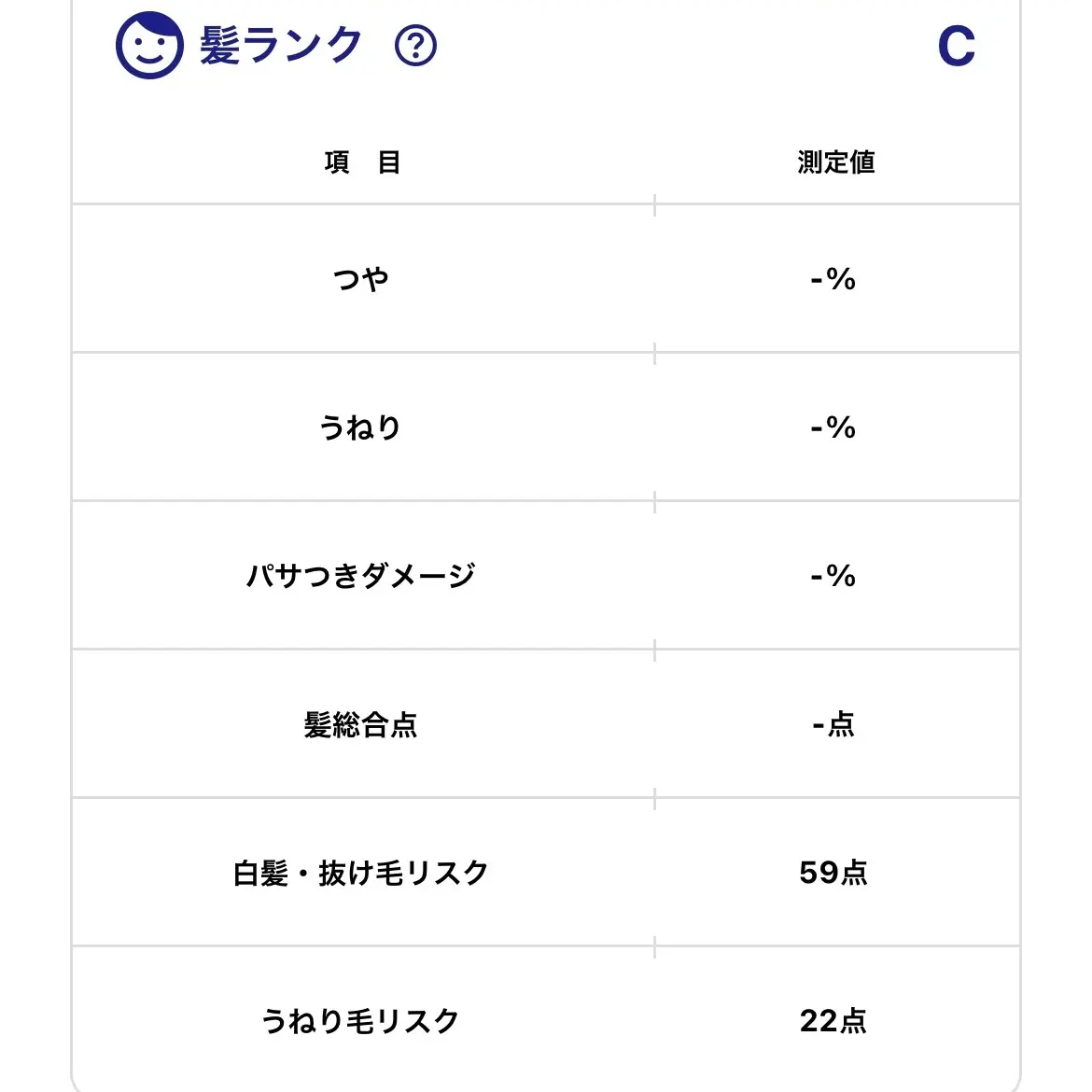Select the 髪ランク heading text

tap(281, 46)
